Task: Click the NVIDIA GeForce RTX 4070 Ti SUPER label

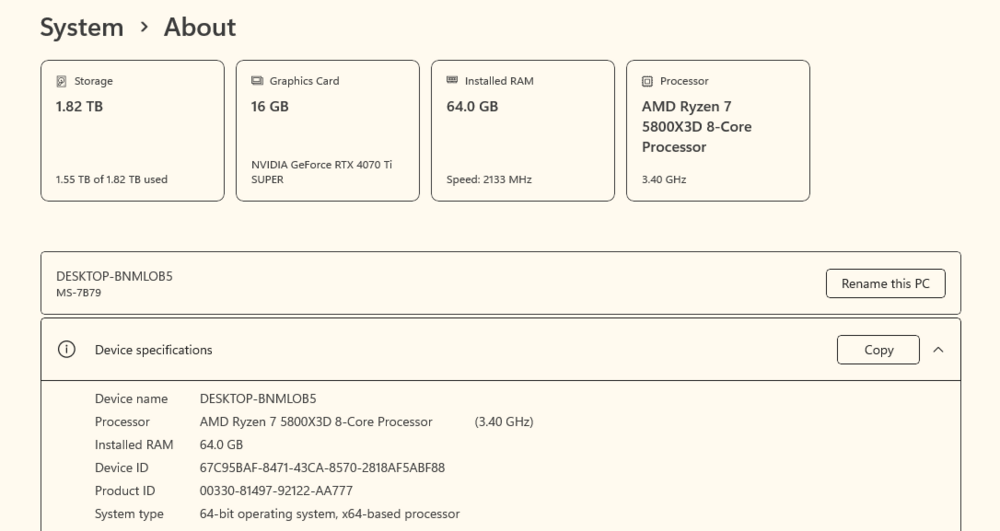Action: 320,172
